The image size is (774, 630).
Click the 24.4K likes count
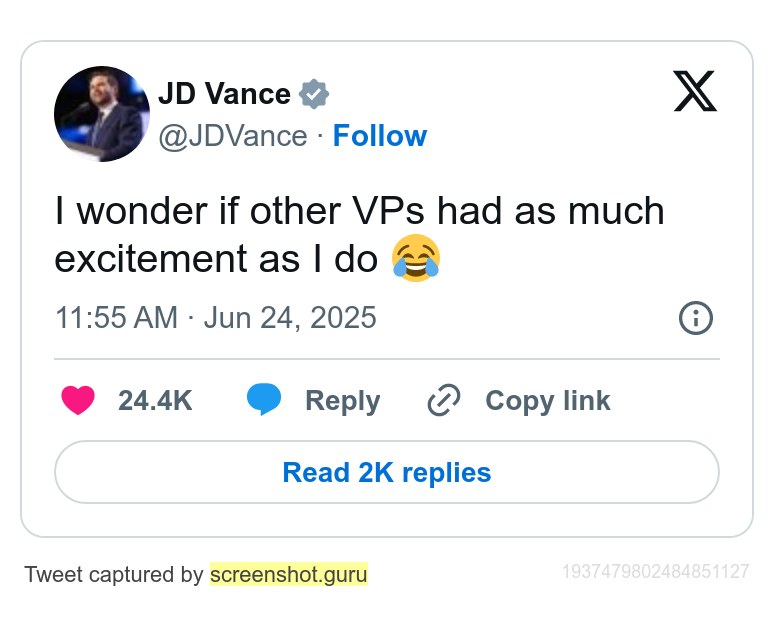pos(155,400)
